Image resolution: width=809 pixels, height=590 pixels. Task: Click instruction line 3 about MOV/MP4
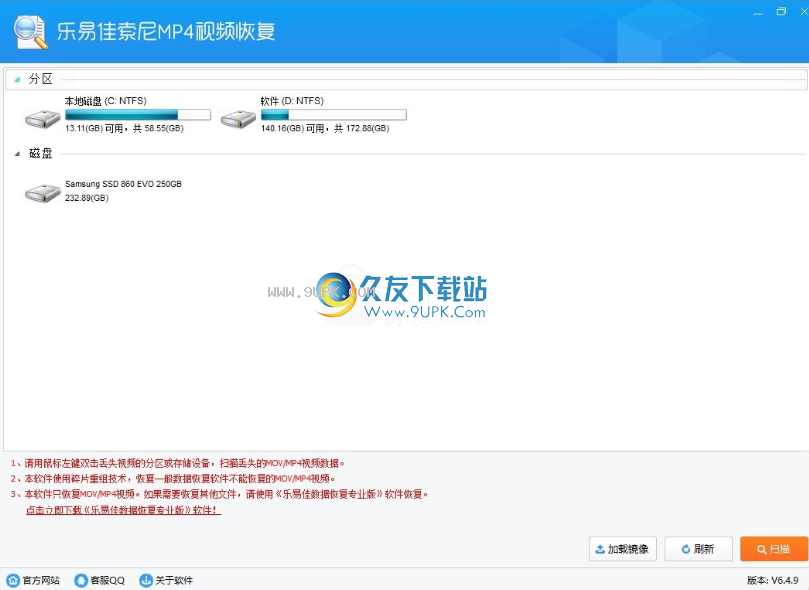219,494
